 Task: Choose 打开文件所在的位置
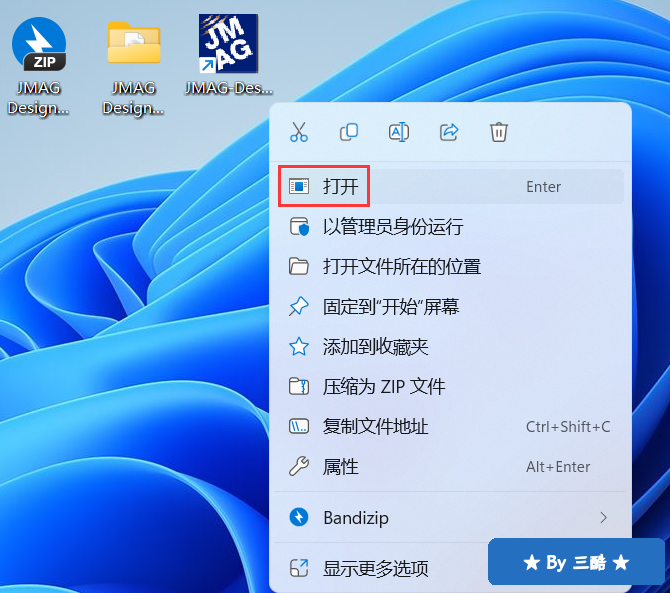coord(451,267)
